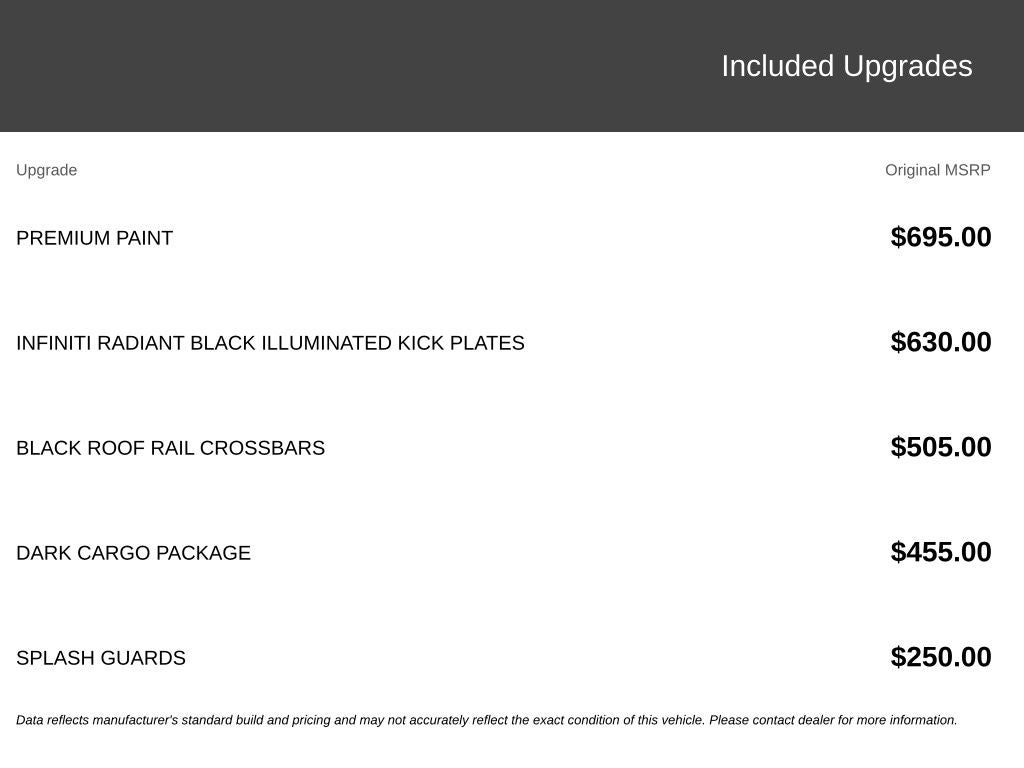
Task: Click the dark gray header banner
Action: tap(512, 66)
